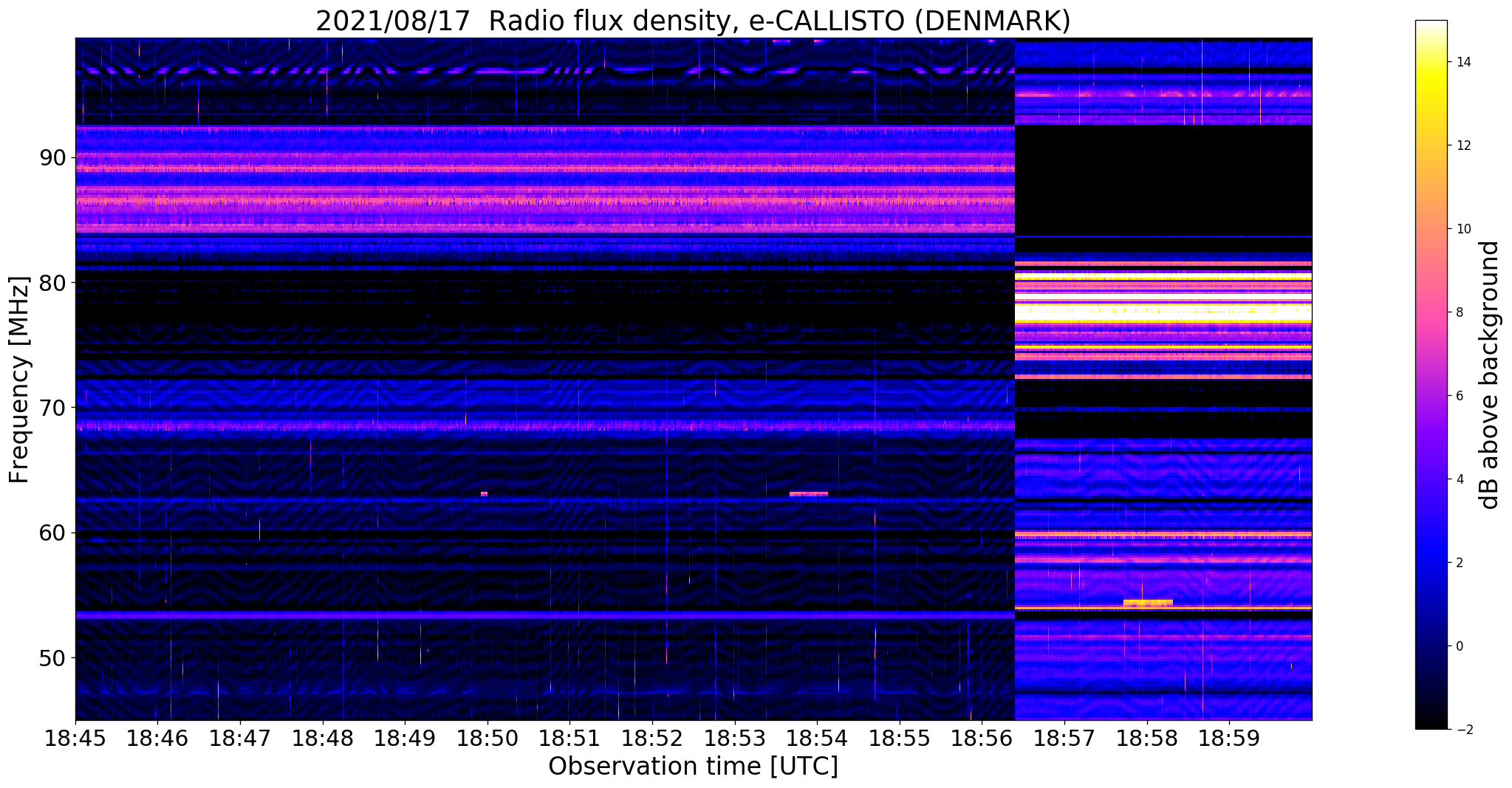This screenshot has height=788, width=1512.
Task: Click the 18:56 time tick label
Action: tap(982, 739)
